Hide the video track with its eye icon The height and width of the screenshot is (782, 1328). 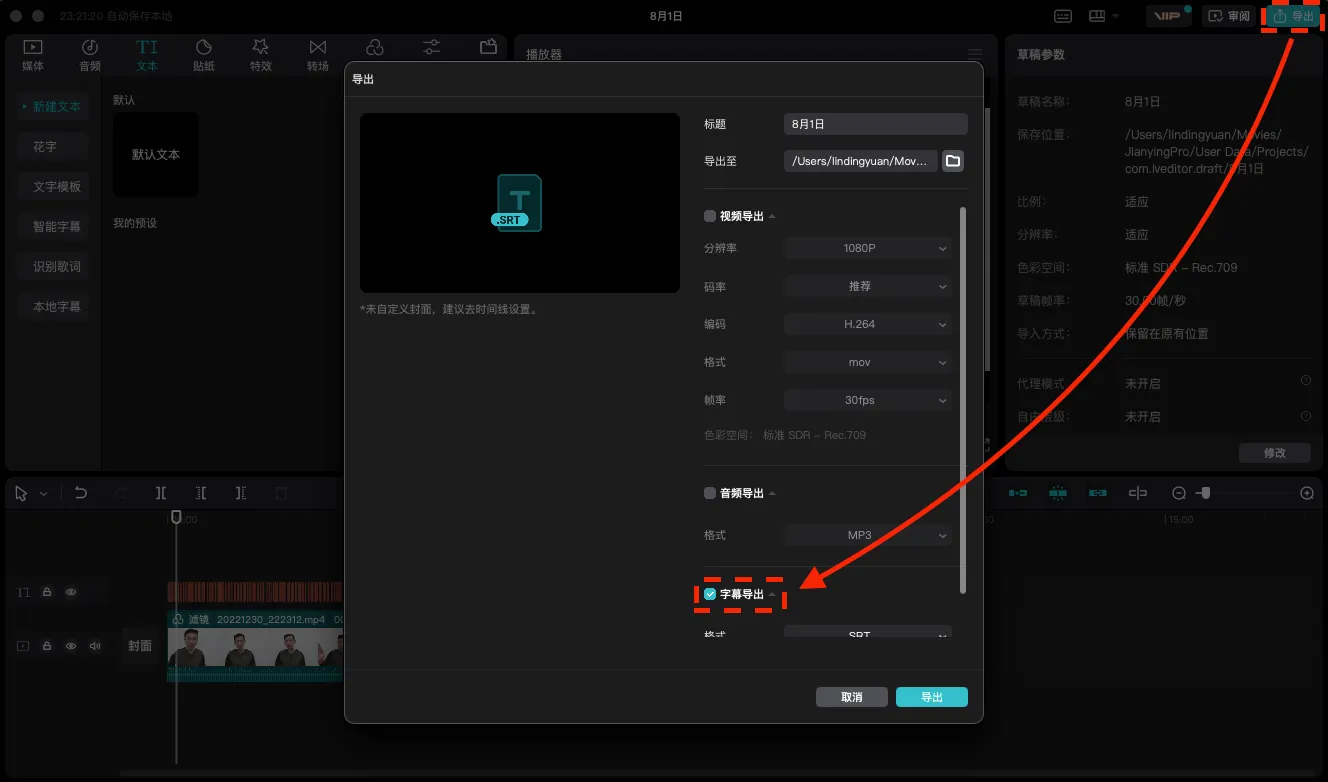71,646
